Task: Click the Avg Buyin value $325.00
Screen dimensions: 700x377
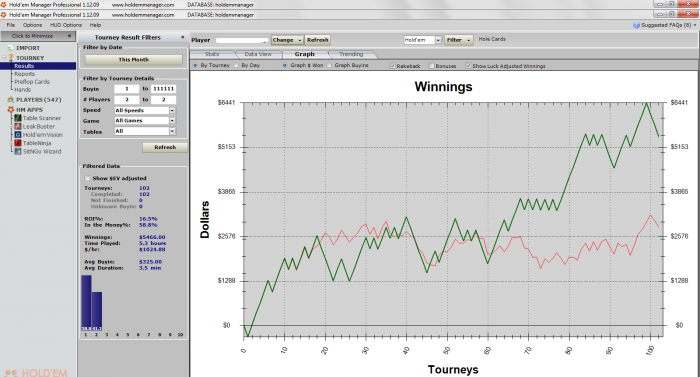Action: coord(150,262)
